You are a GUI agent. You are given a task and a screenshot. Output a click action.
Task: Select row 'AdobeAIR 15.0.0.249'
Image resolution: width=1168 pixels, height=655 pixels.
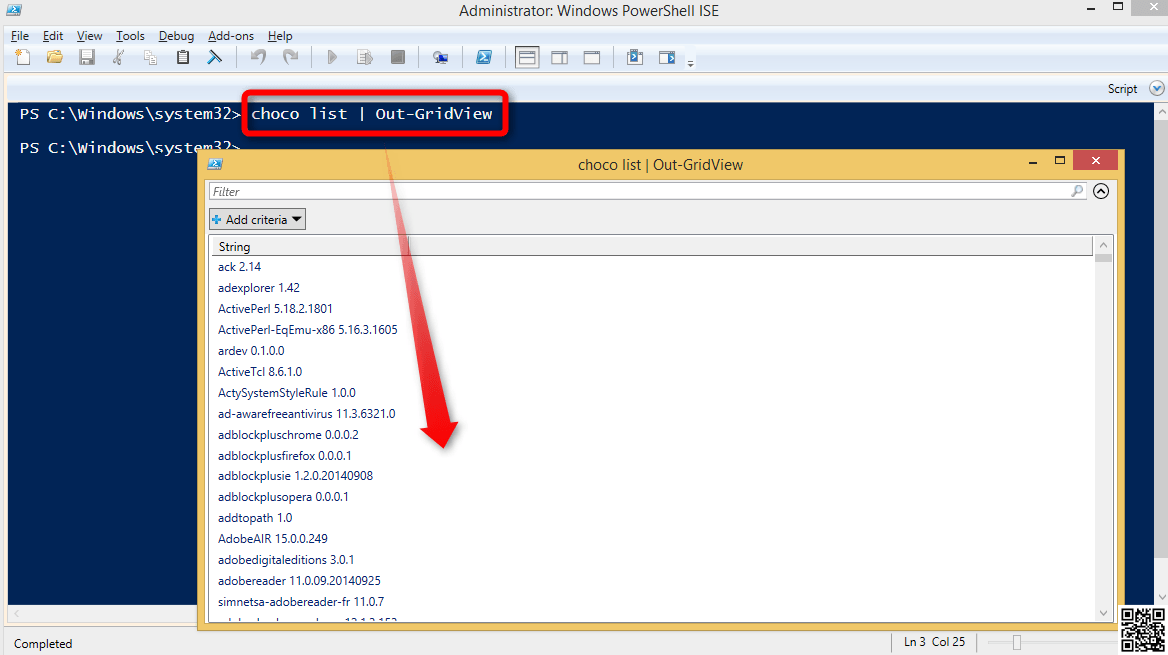(x=652, y=538)
